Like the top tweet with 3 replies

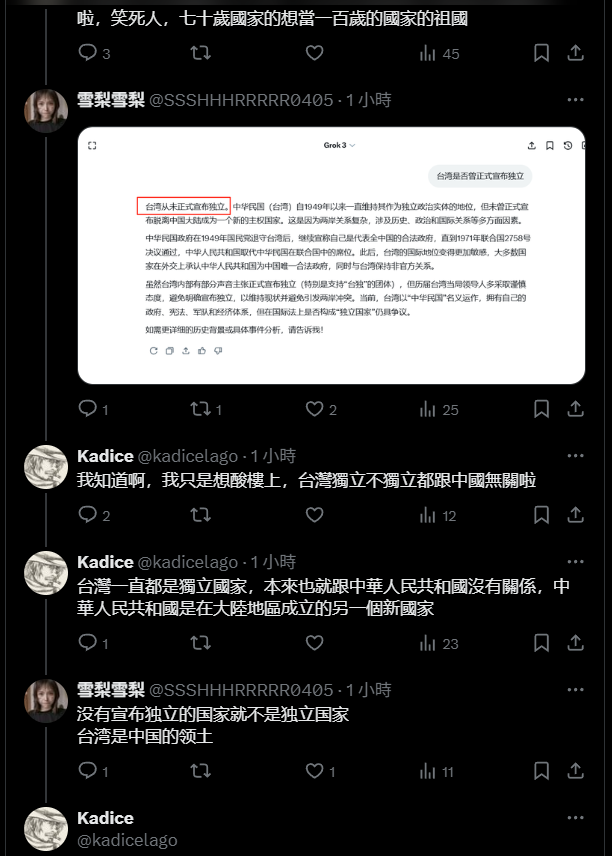[314, 53]
